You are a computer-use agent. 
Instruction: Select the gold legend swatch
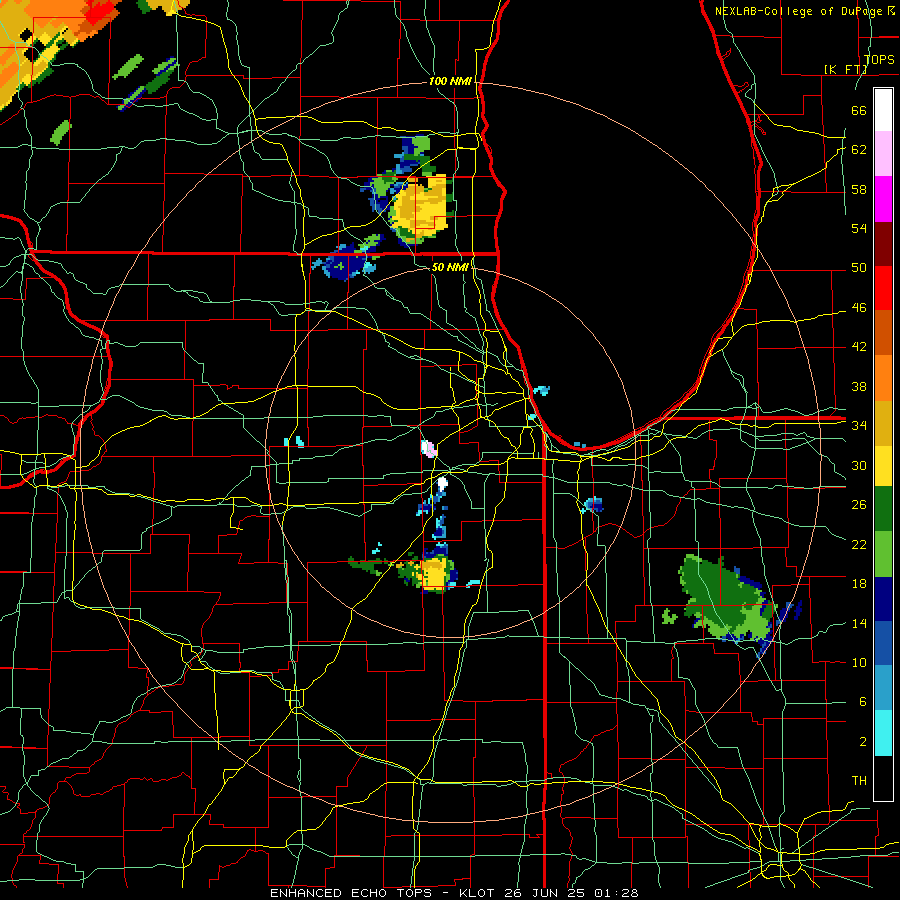(883, 423)
